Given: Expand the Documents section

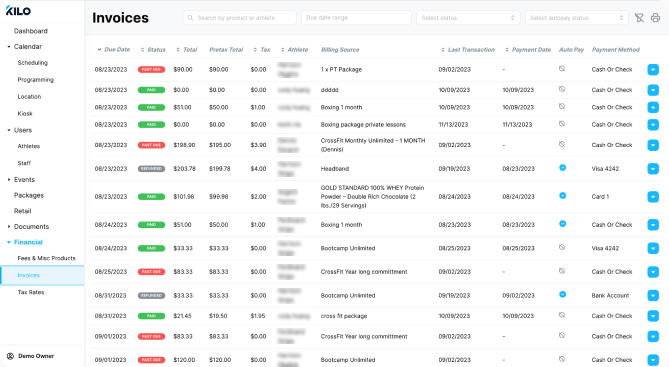Looking at the screenshot, I should 9,227.
